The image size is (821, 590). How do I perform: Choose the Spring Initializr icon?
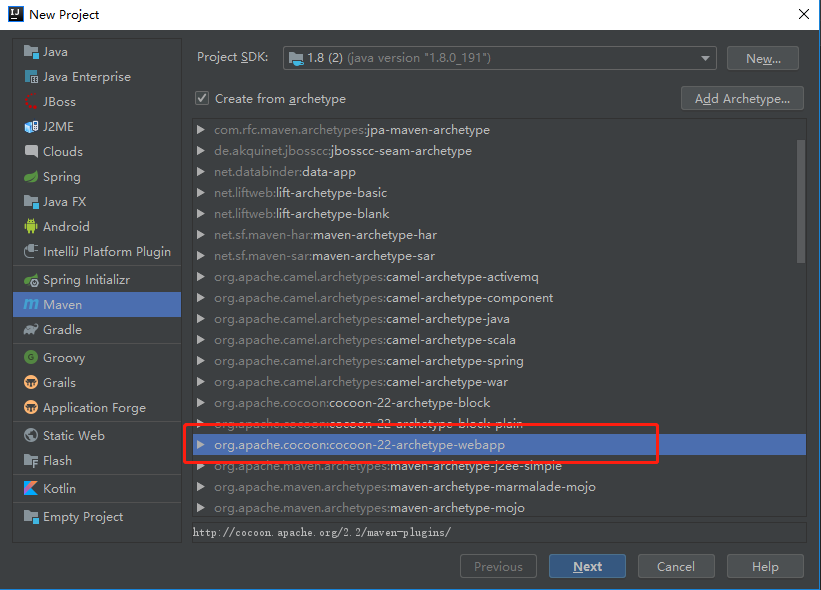point(31,280)
